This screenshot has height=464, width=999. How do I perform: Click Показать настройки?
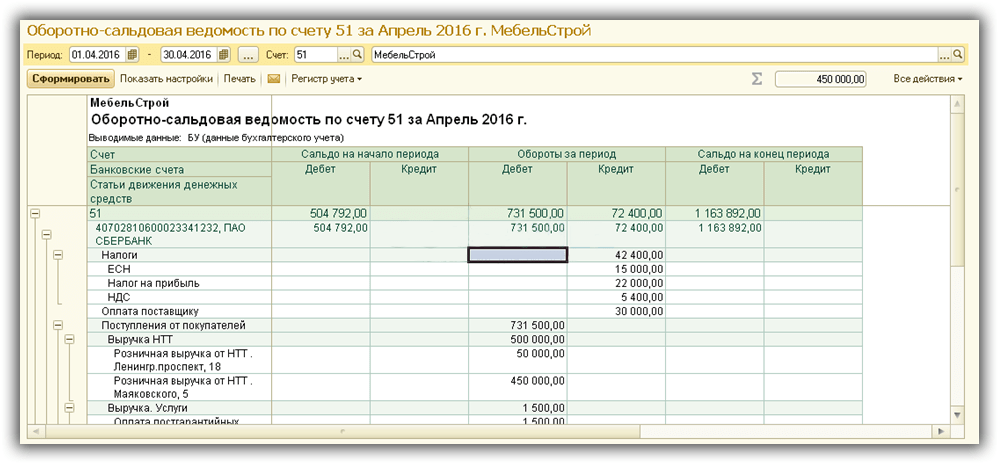[x=166, y=78]
